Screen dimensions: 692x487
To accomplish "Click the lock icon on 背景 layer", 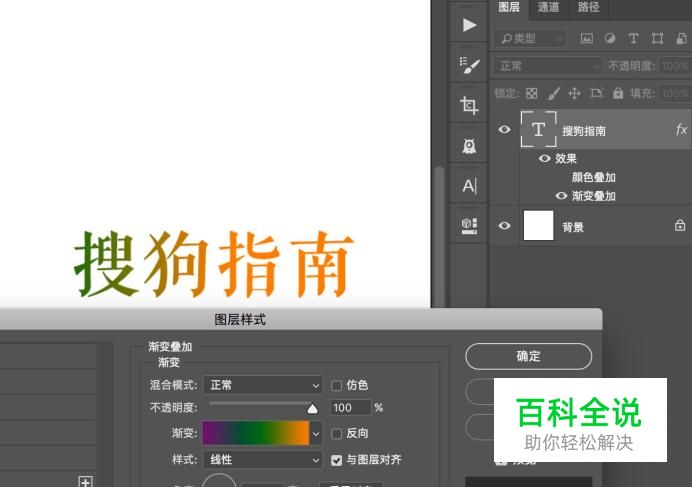I will [680, 225].
